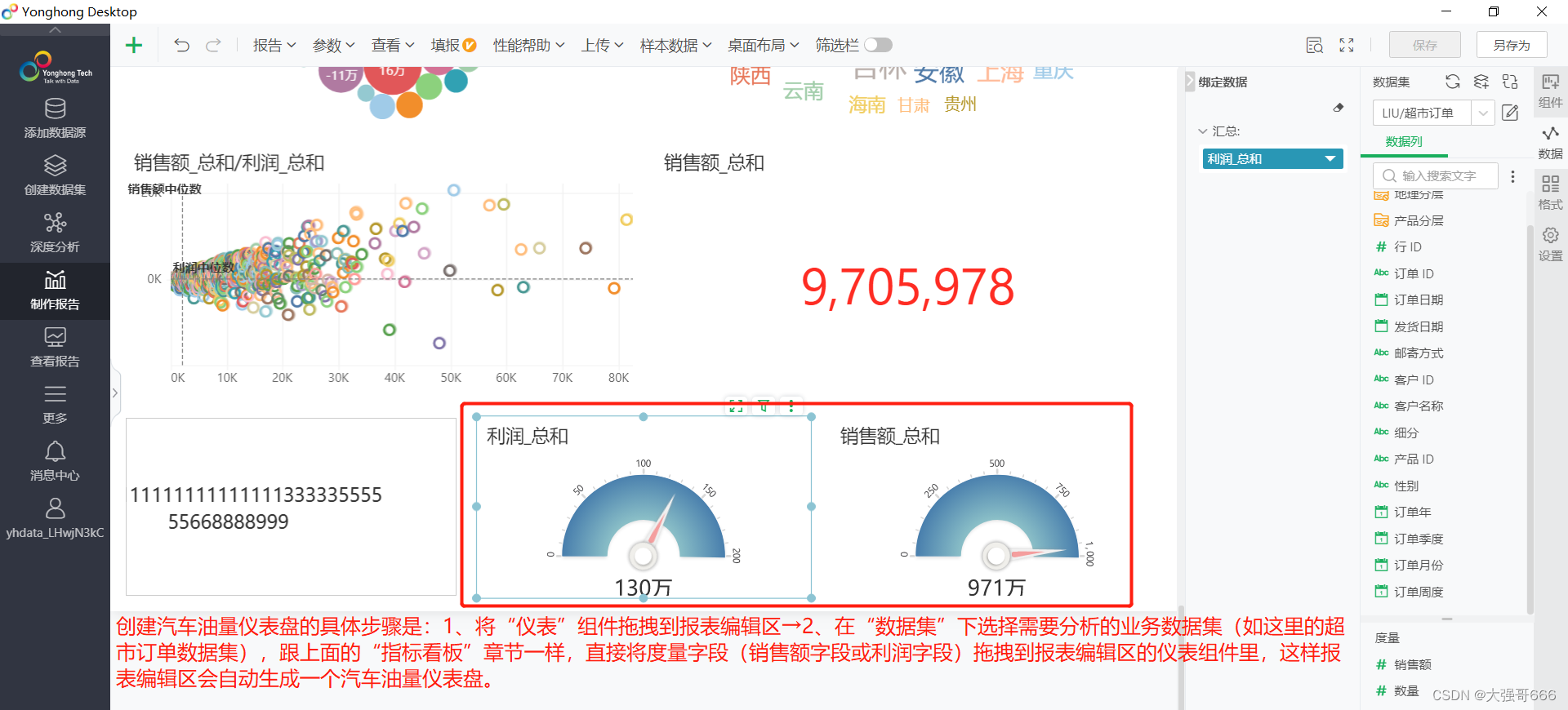The image size is (1568, 710).
Task: Open the 填报 menu
Action: tap(453, 46)
